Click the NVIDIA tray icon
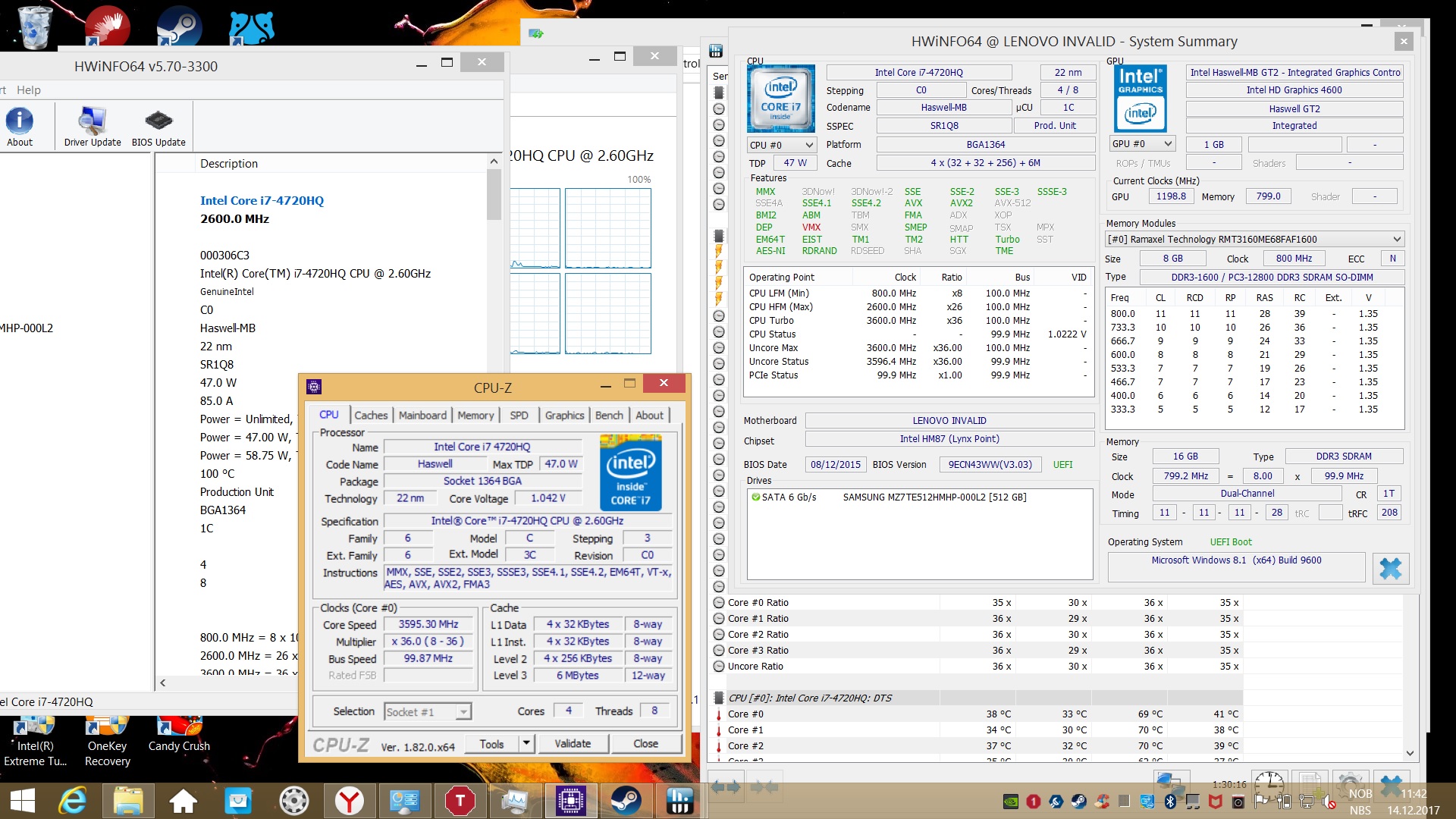The image size is (1456, 819). [x=1010, y=802]
